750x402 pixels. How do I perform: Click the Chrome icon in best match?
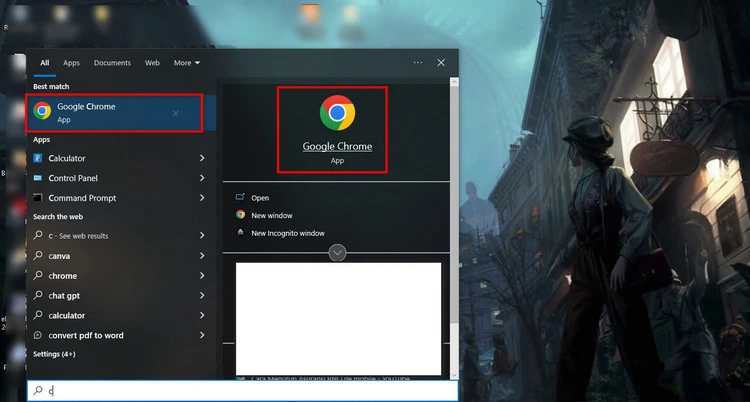point(42,111)
